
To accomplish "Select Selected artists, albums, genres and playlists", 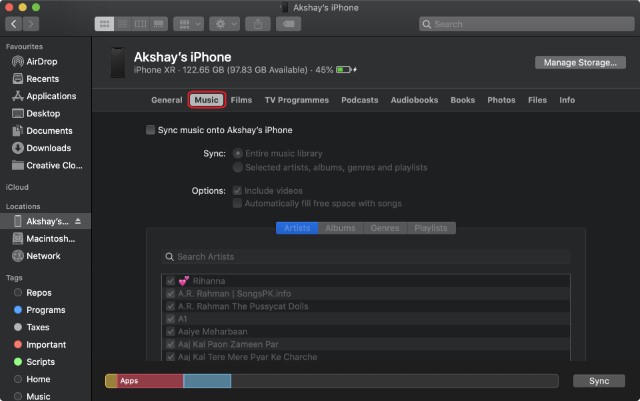I will [x=238, y=167].
